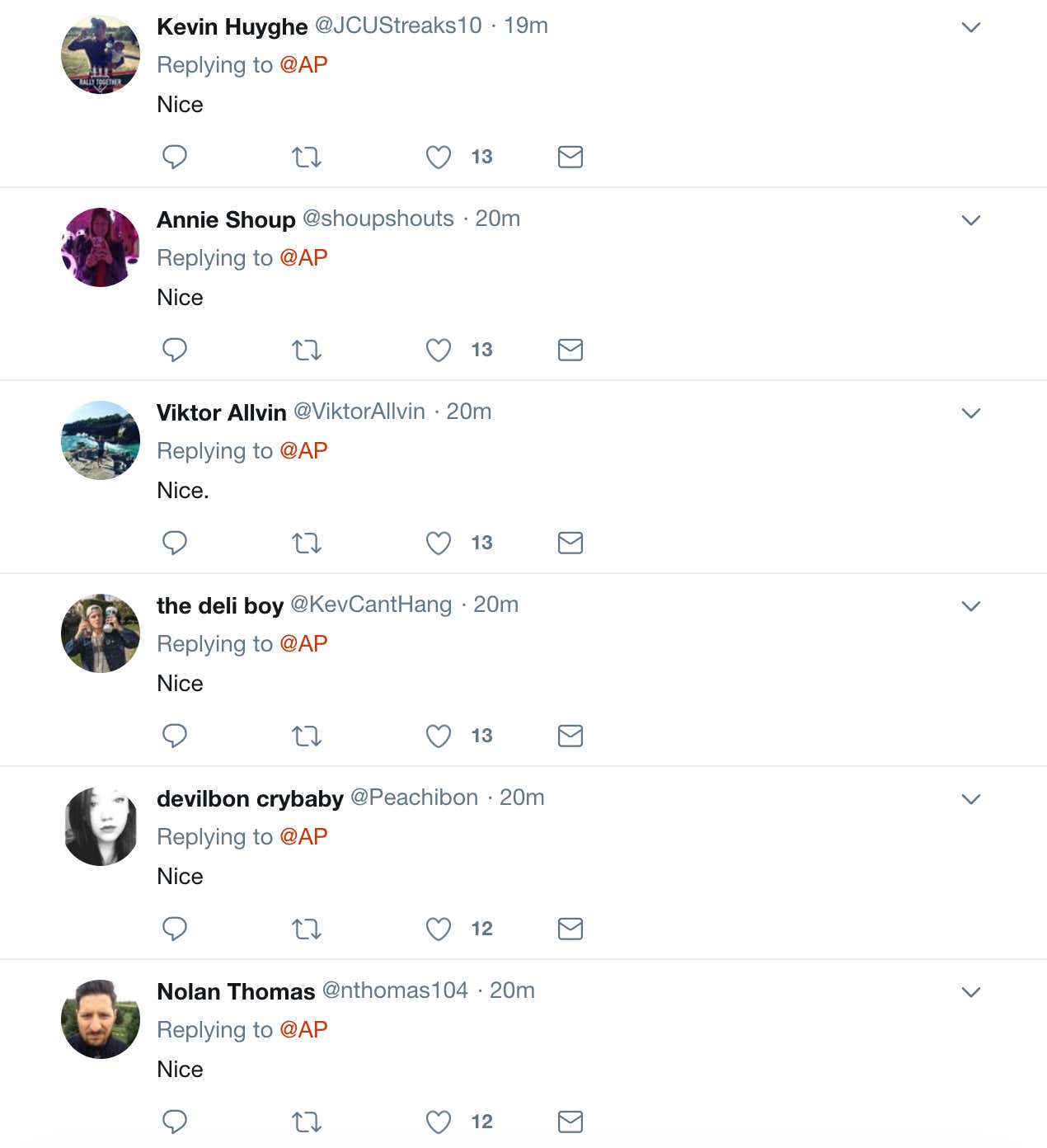The image size is (1047, 1148).
Task: Reply to Kevin Huyghe's tweet
Action: [x=174, y=157]
